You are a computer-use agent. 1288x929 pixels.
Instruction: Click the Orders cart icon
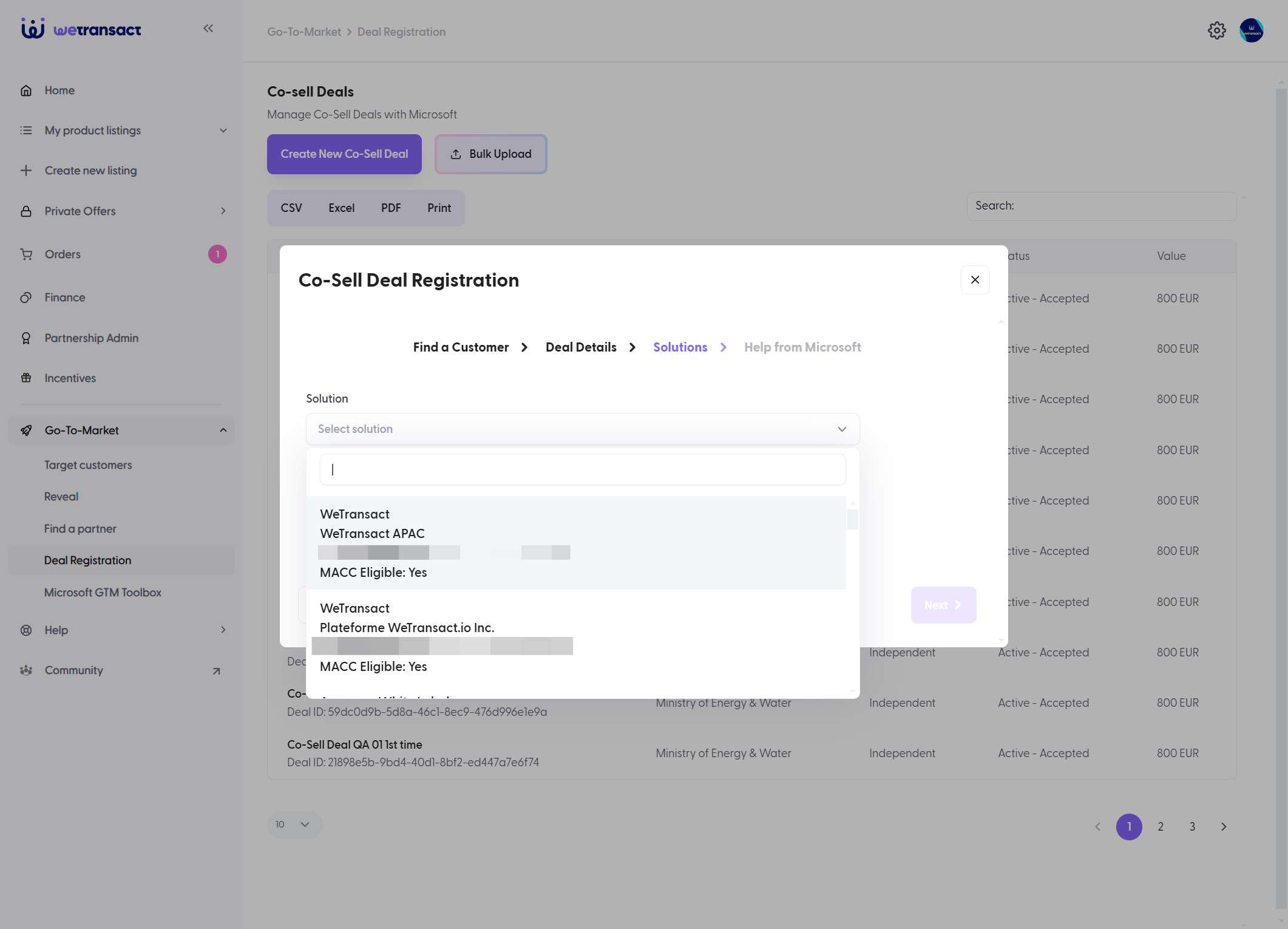(26, 254)
